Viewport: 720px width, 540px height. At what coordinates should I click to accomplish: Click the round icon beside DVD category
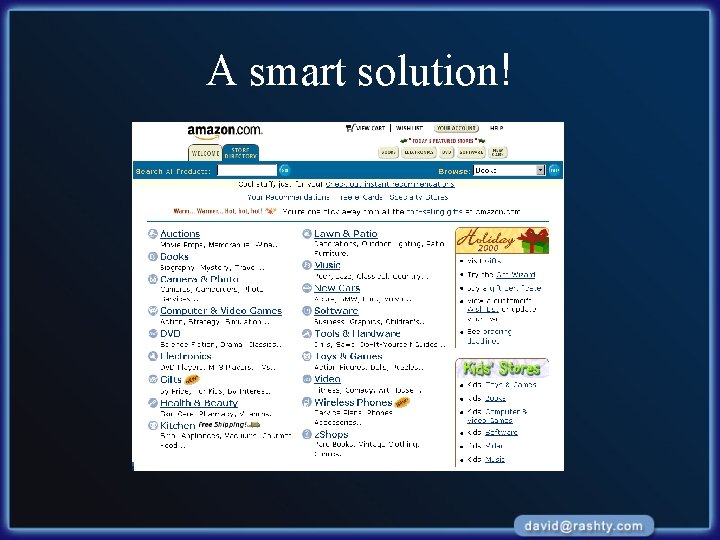point(153,333)
